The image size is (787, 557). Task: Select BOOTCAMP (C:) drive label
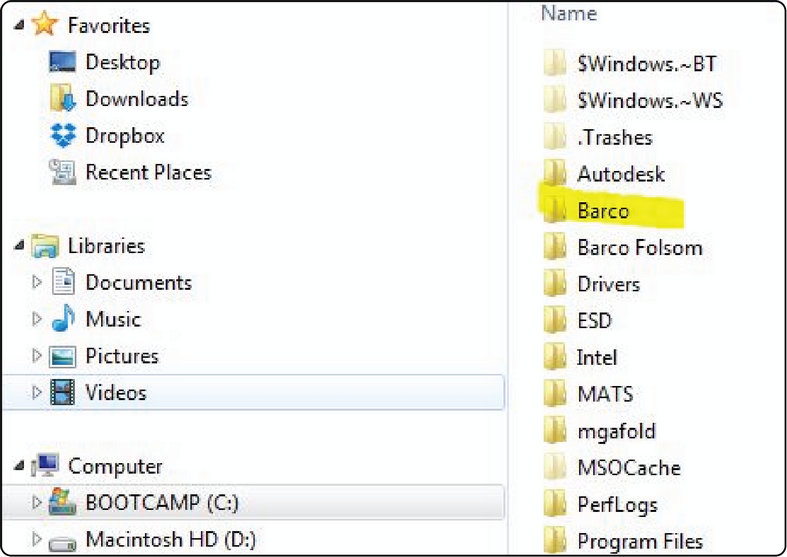click(x=162, y=503)
